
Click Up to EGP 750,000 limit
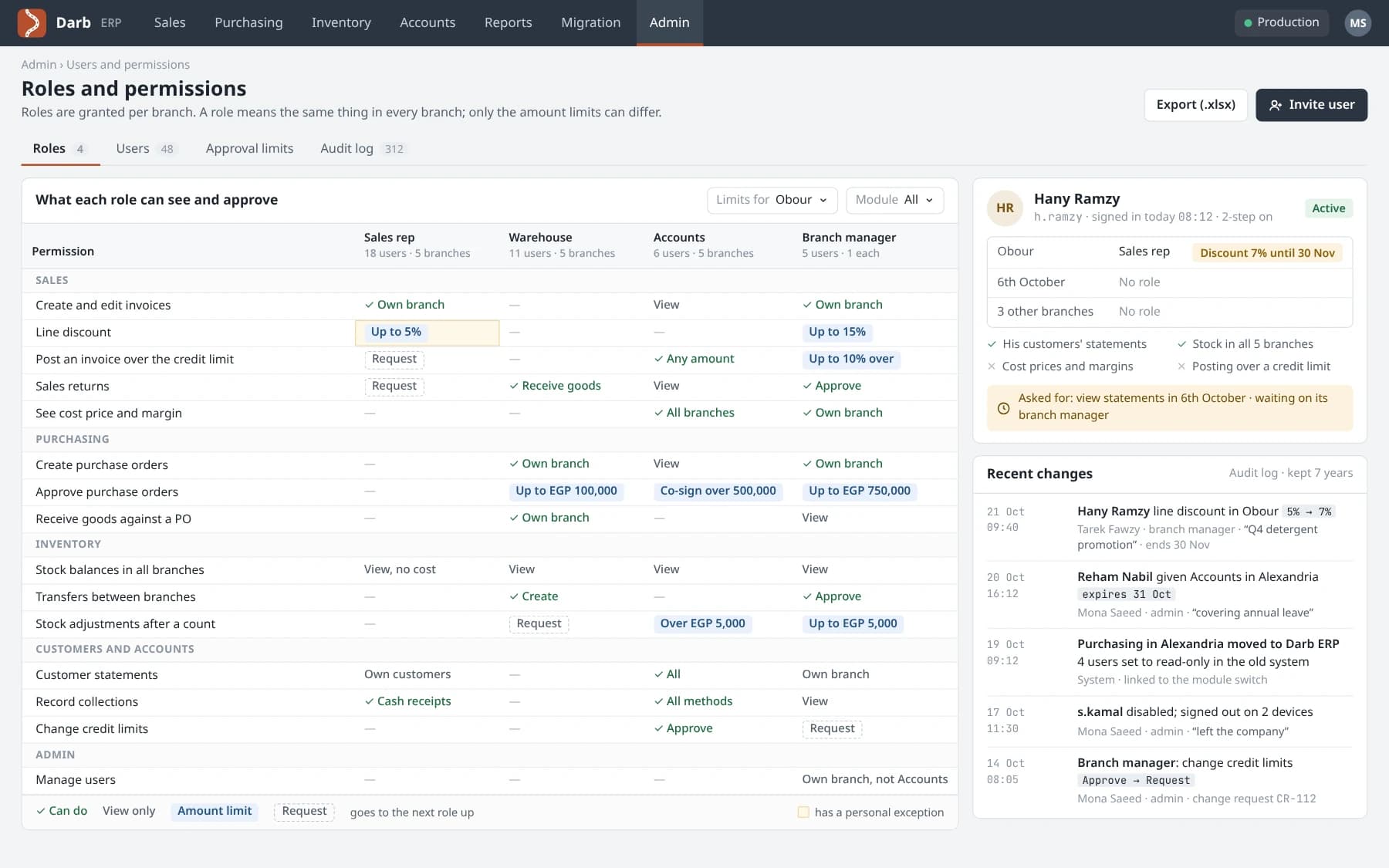pyautogui.click(x=859, y=491)
